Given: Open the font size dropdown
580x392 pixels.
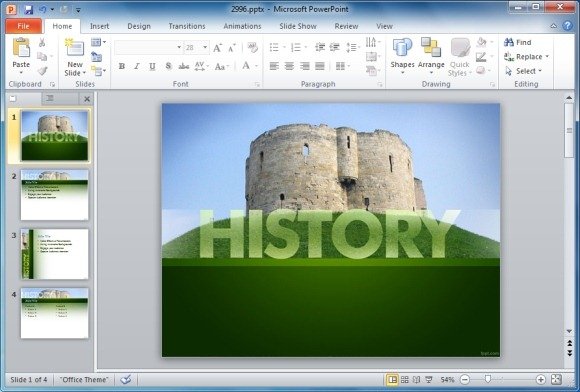Looking at the screenshot, I should 205,47.
